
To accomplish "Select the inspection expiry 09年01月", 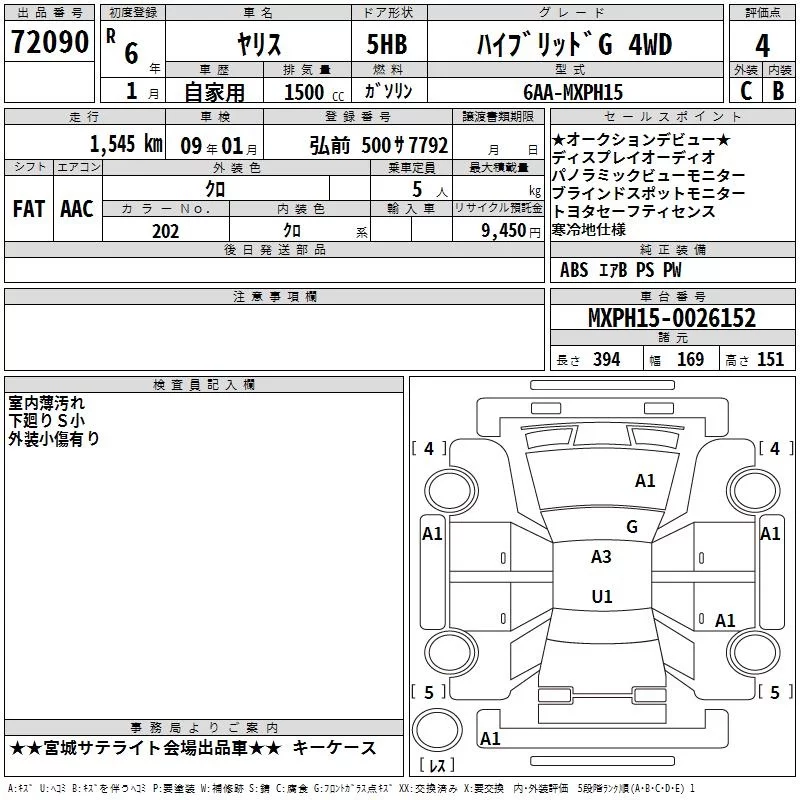I will [x=218, y=146].
